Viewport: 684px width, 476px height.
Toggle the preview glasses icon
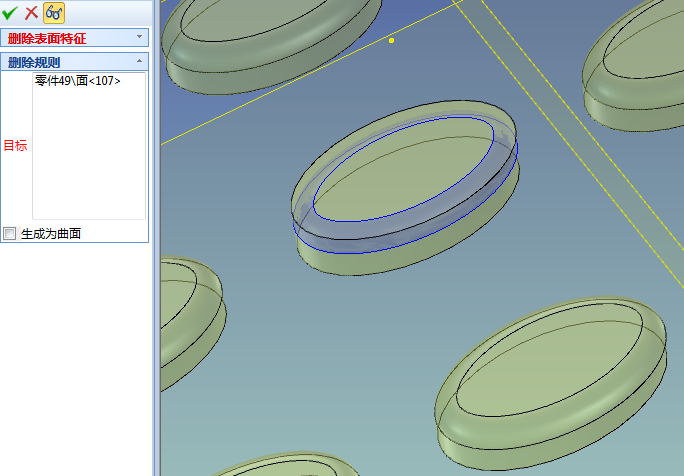coord(54,13)
